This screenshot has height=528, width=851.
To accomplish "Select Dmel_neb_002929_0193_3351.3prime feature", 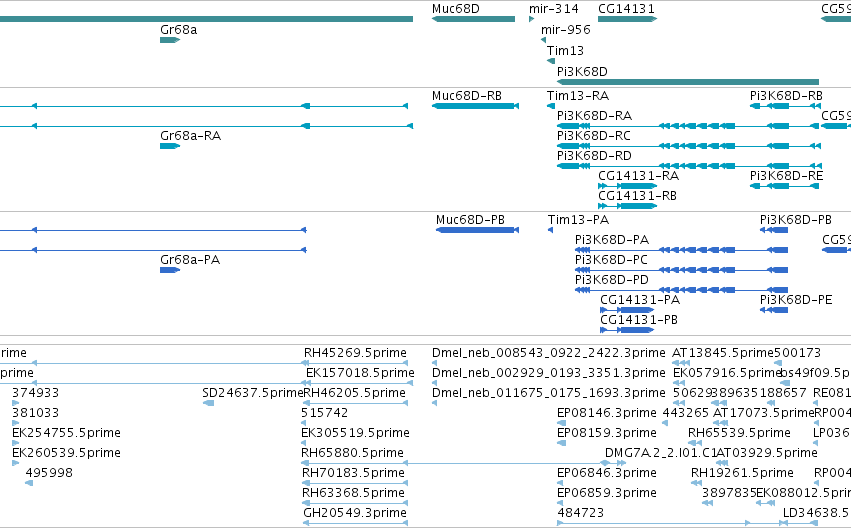I will tap(434, 383).
